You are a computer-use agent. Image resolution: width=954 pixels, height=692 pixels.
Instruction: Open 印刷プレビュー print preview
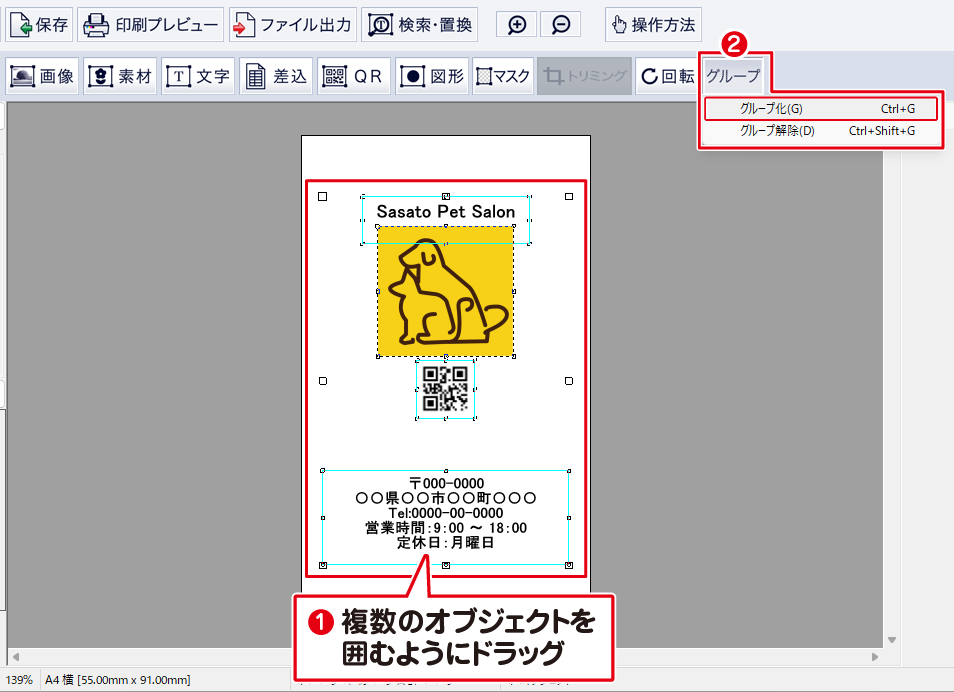pos(151,25)
